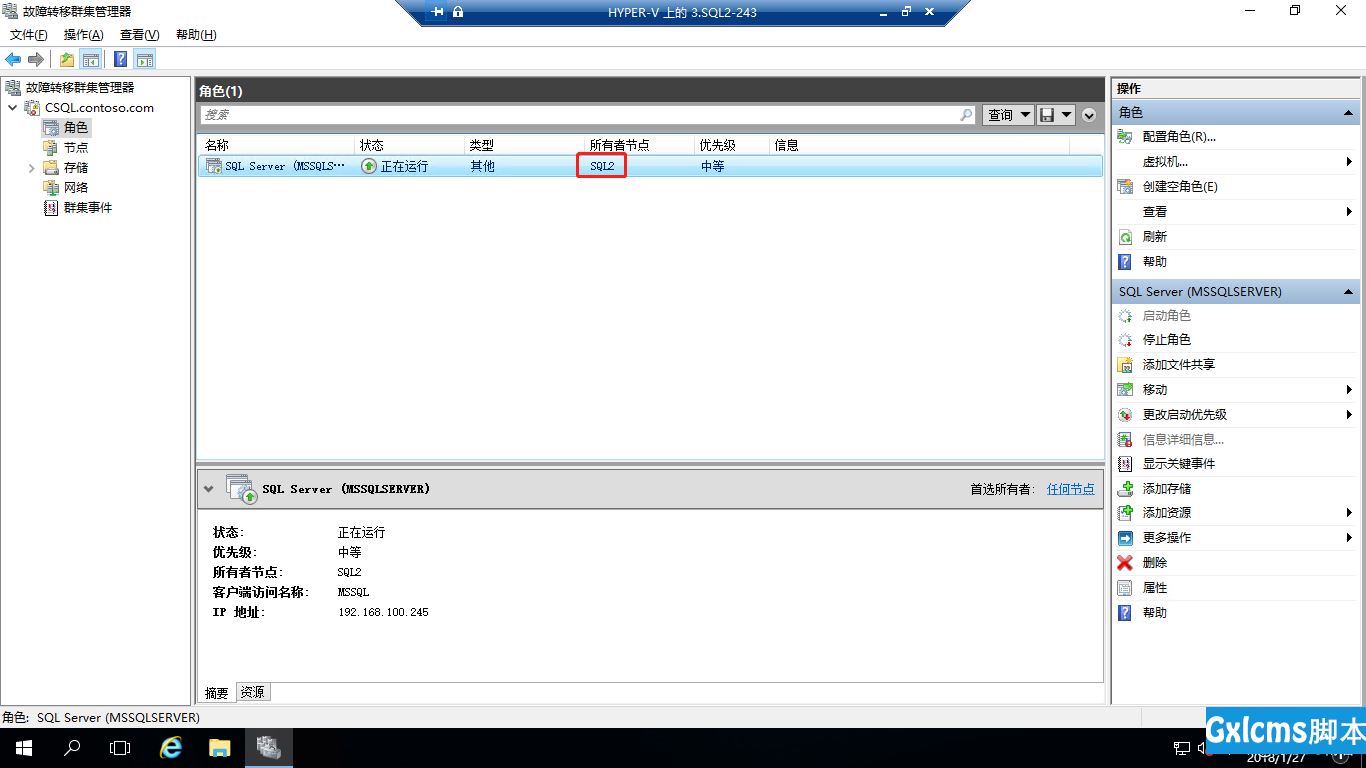Open the 帮助(H) menu
This screenshot has height=768, width=1366.
(196, 35)
